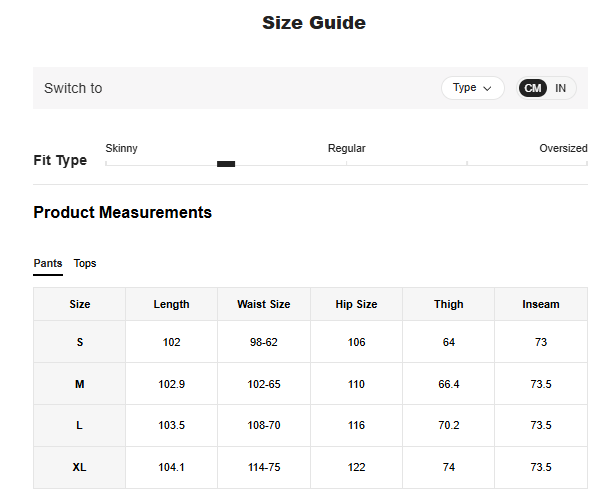Select the S size row label
This screenshot has width=607, height=489.
pos(80,342)
